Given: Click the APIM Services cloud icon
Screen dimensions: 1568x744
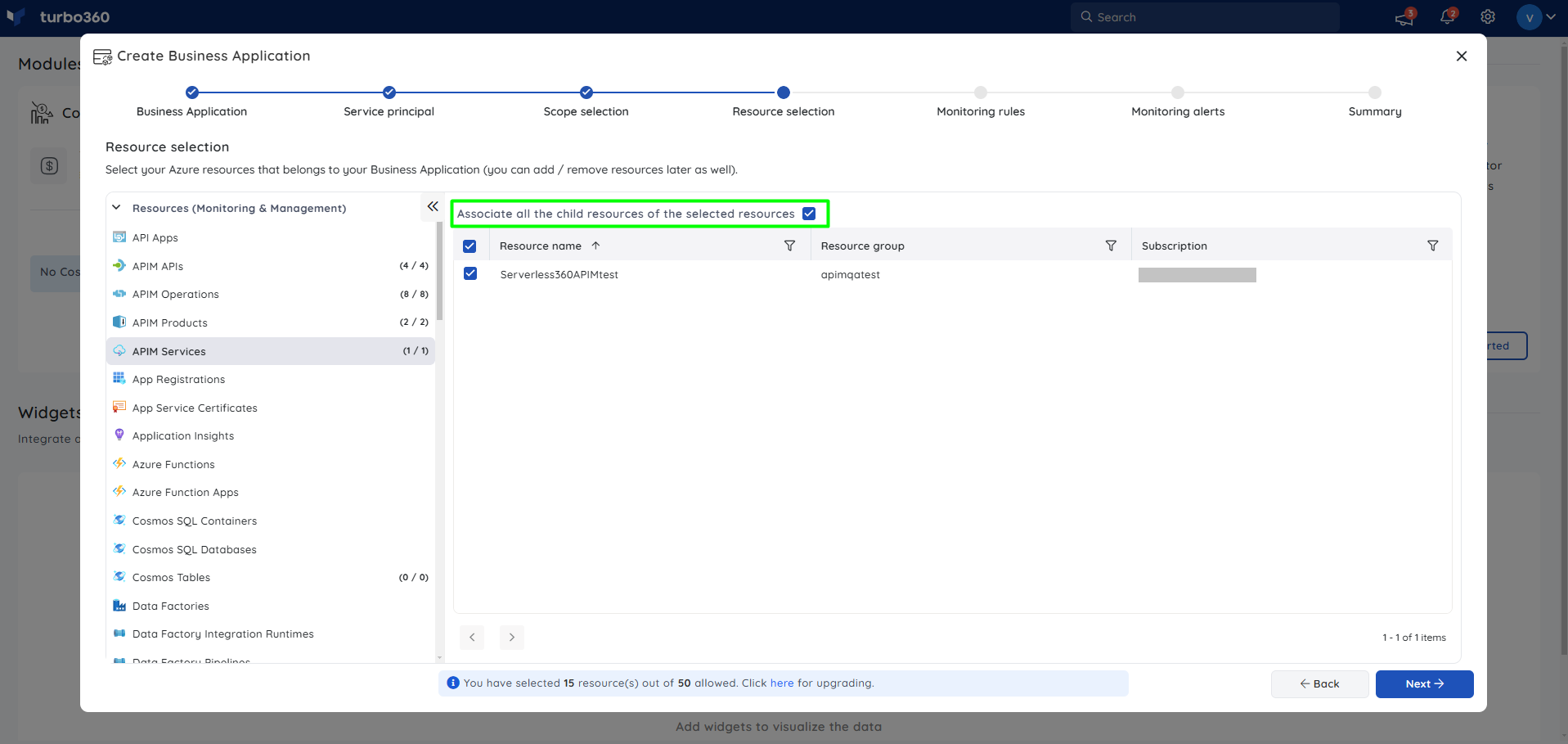Looking at the screenshot, I should click(119, 350).
